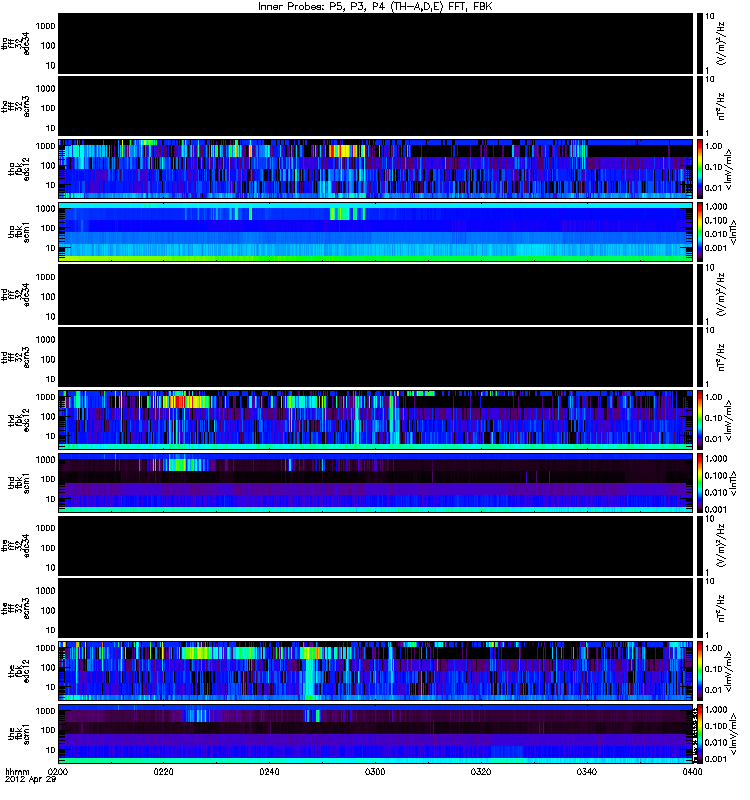Click the 'tha fff 32 edc34' y-axis label
This screenshot has width=750, height=800.
tap(15, 43)
